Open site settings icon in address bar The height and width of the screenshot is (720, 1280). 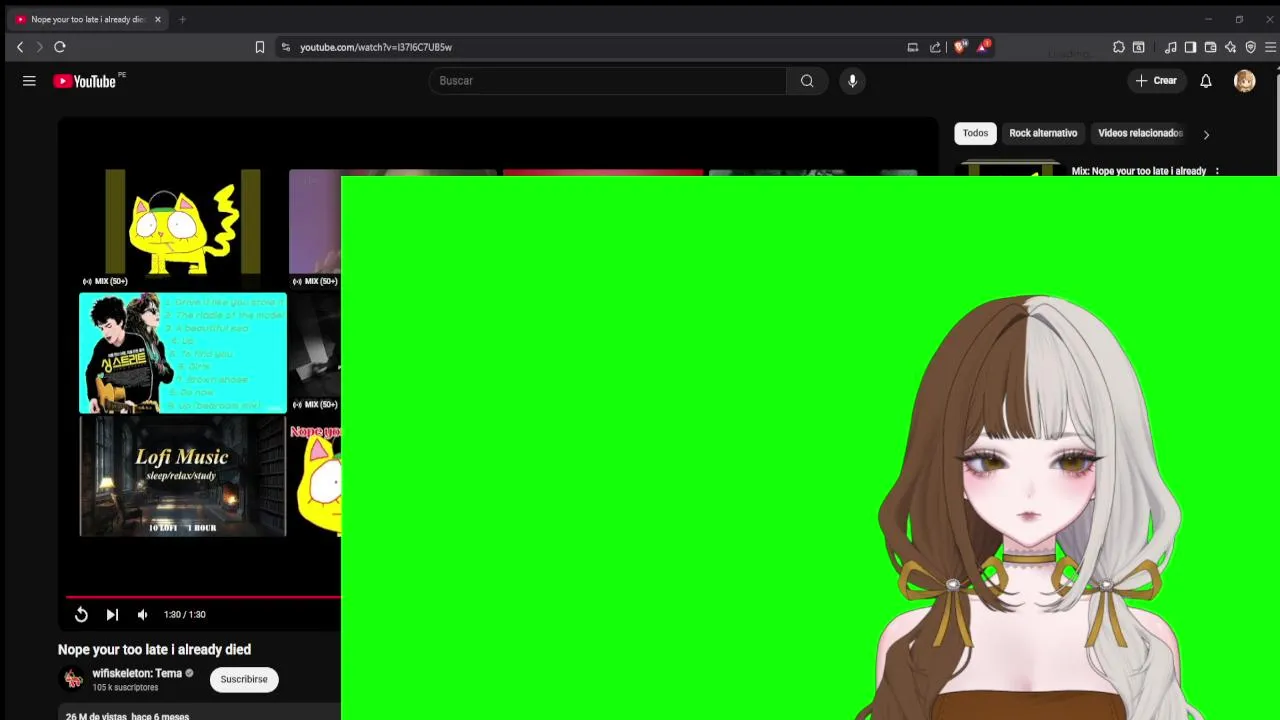pos(286,47)
